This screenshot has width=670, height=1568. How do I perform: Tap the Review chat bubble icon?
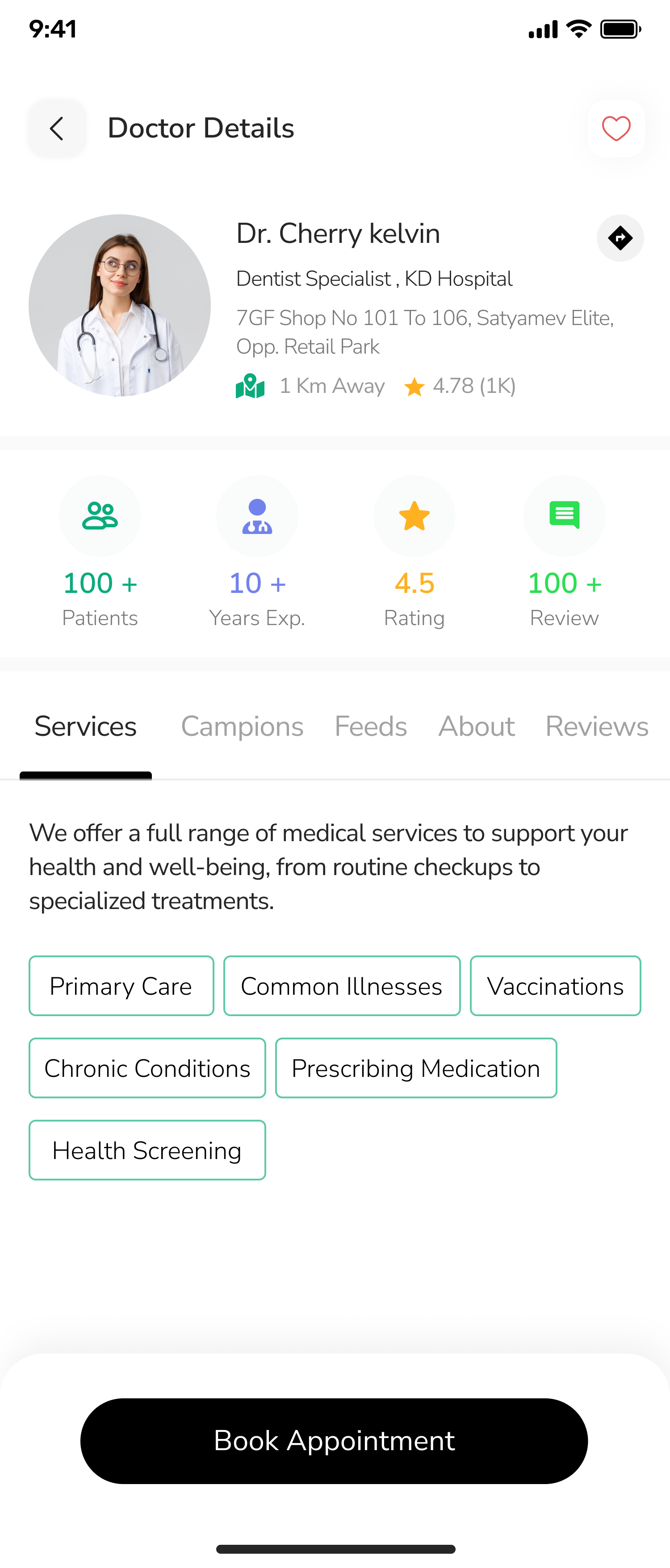pyautogui.click(x=564, y=516)
